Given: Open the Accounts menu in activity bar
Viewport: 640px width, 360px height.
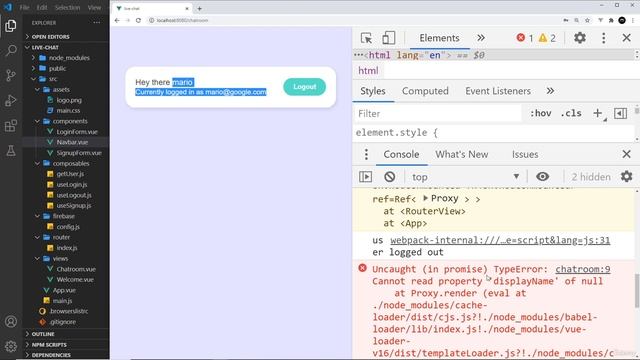Looking at the screenshot, I should tap(11, 322).
